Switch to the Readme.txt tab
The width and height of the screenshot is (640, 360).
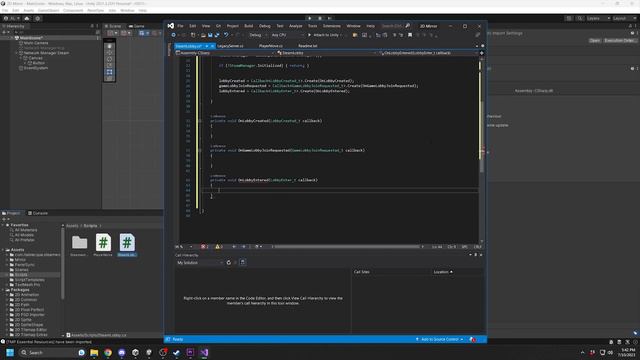[x=307, y=46]
